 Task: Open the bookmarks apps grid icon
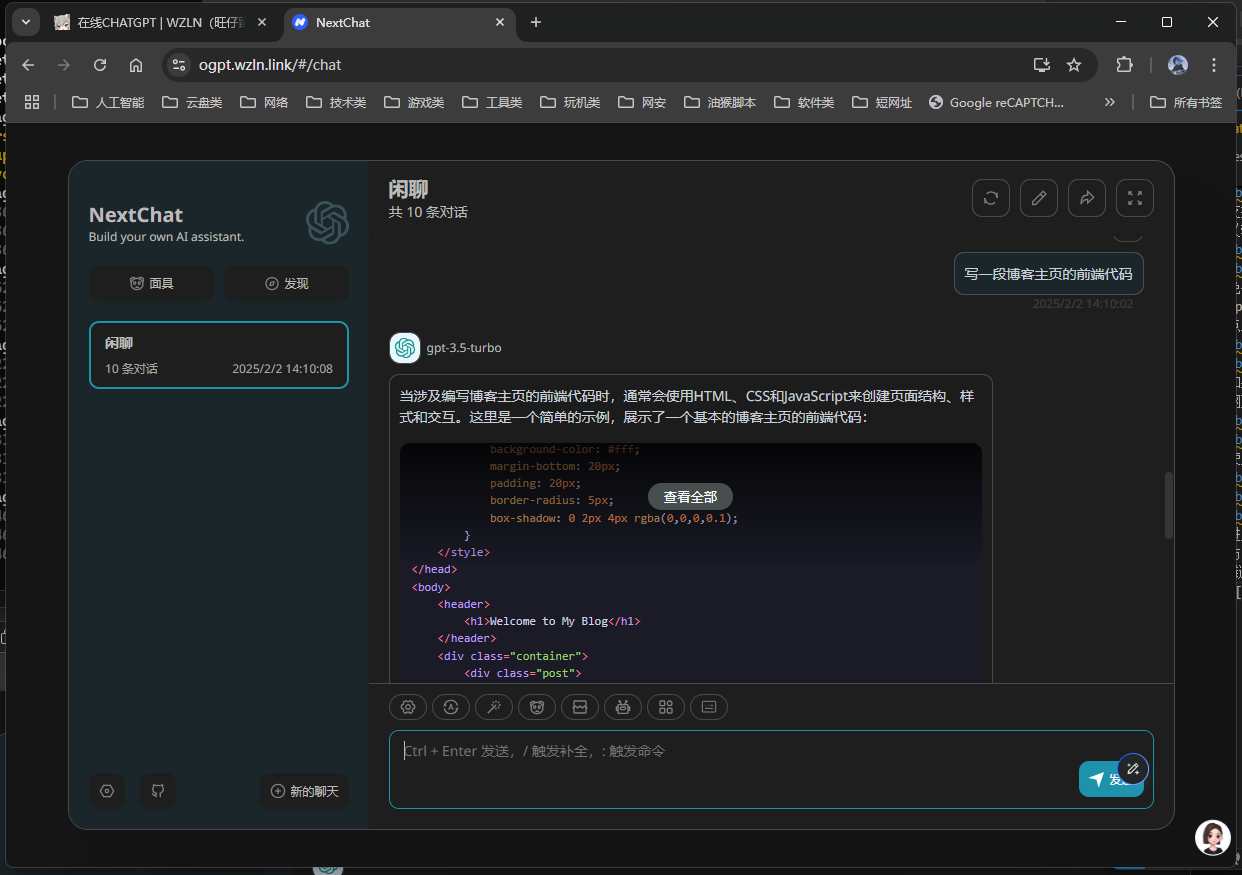pyautogui.click(x=32, y=102)
